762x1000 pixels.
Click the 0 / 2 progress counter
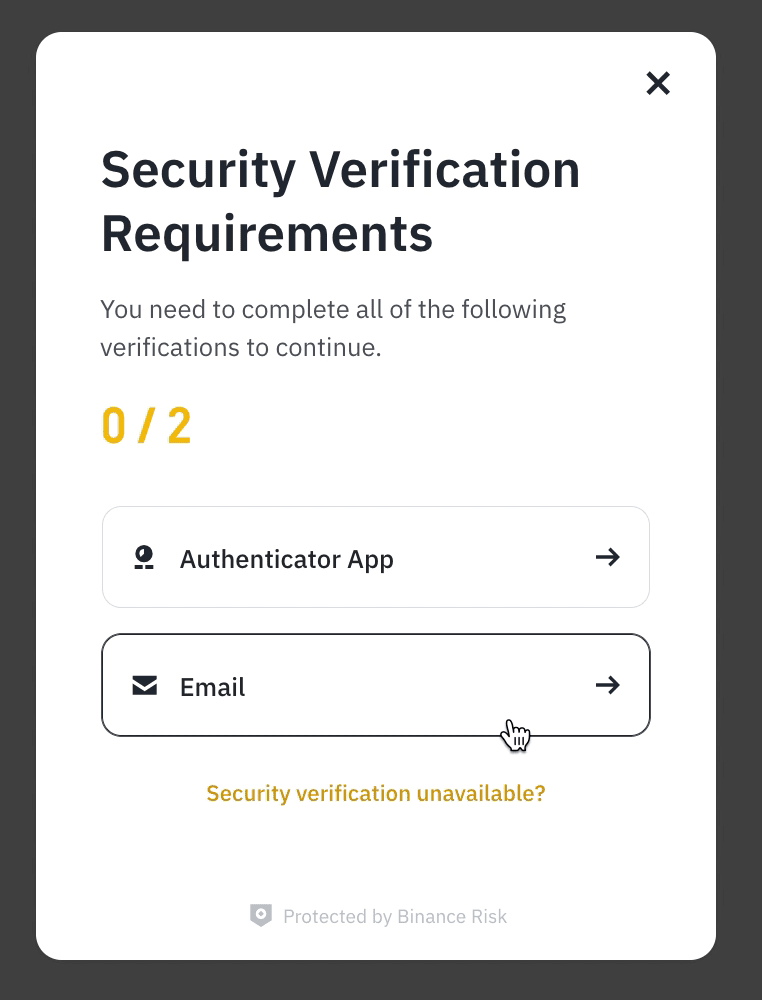[146, 426]
